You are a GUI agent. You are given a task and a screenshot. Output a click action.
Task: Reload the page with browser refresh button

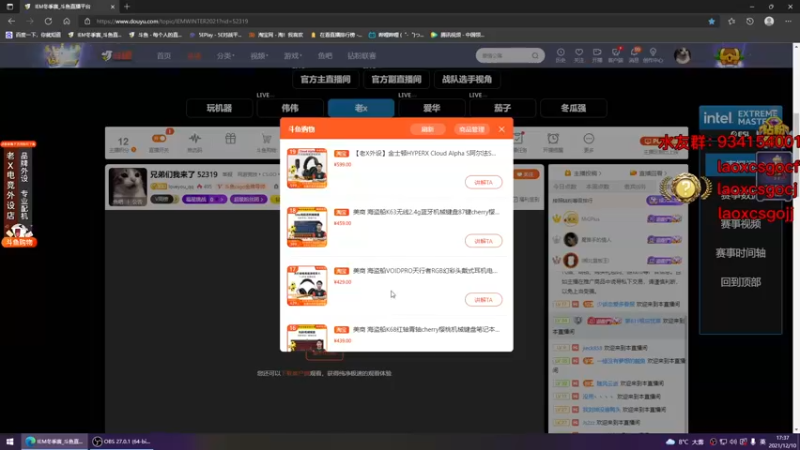pos(48,21)
